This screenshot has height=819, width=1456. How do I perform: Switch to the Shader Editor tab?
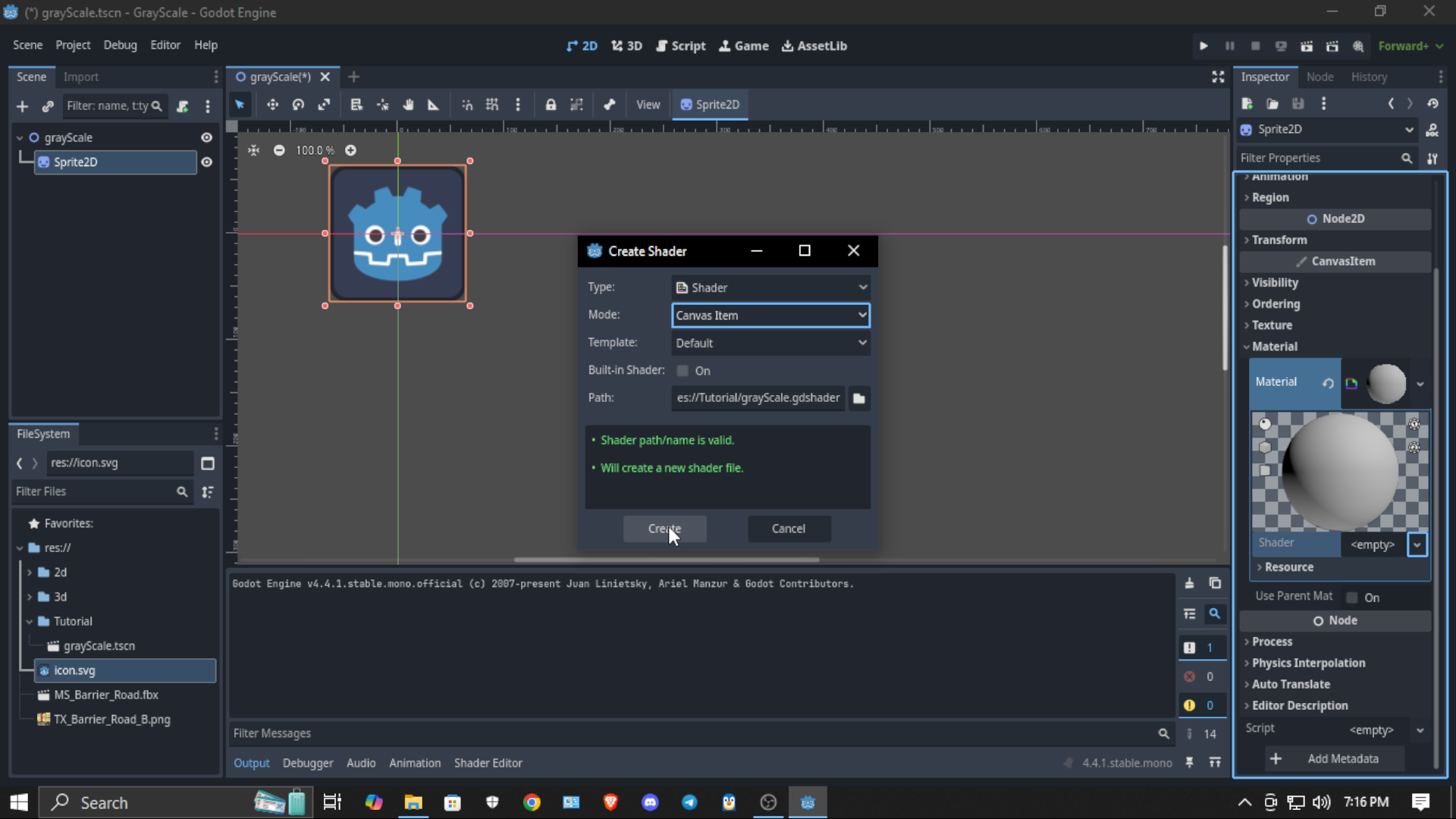(x=488, y=763)
